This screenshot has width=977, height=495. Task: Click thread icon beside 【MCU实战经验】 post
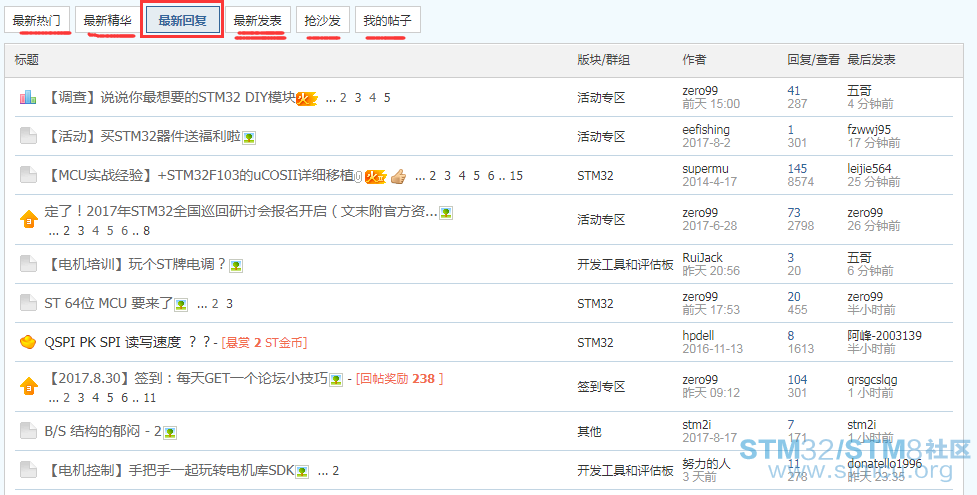coord(28,175)
